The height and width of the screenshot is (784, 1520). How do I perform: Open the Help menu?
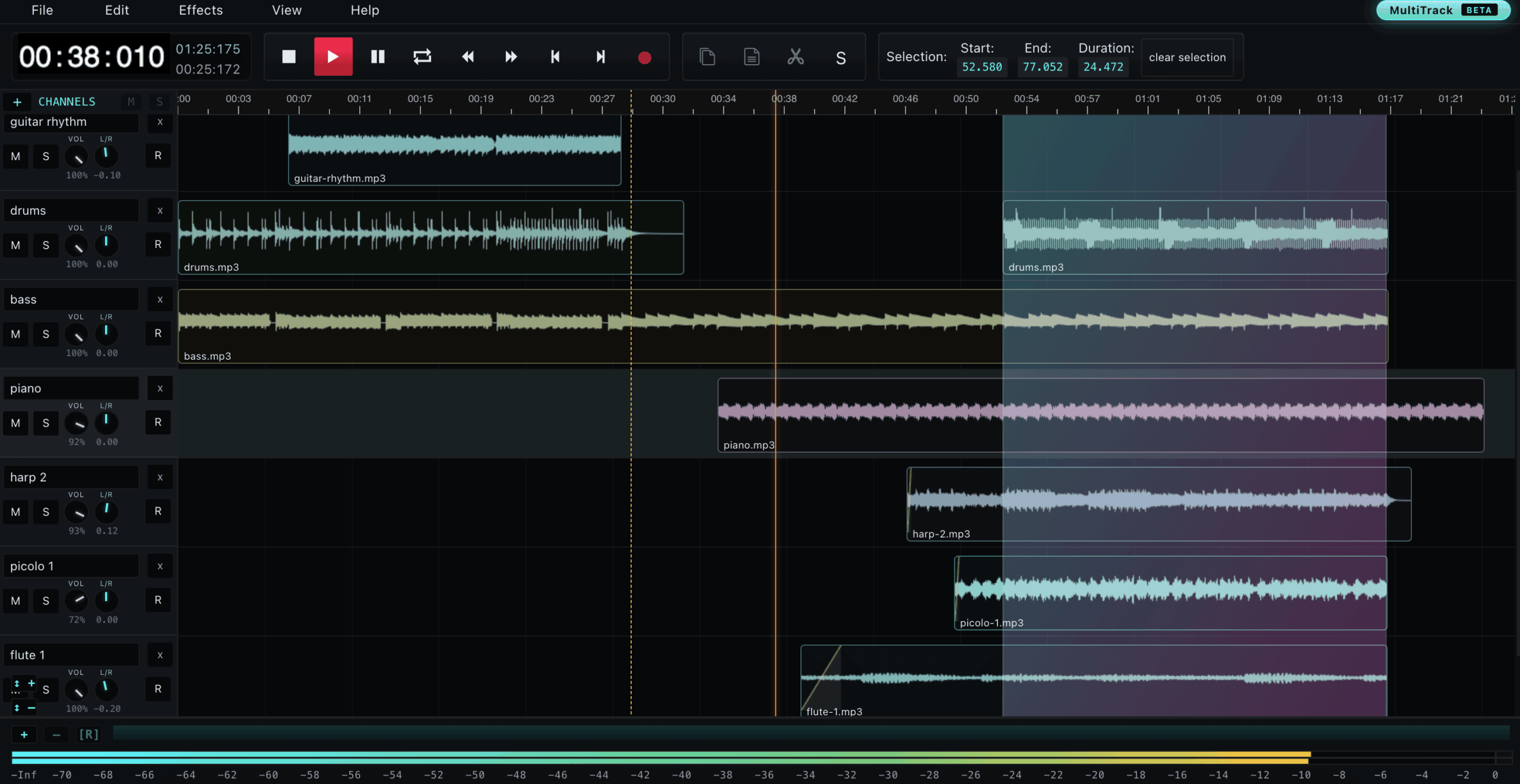pos(365,10)
